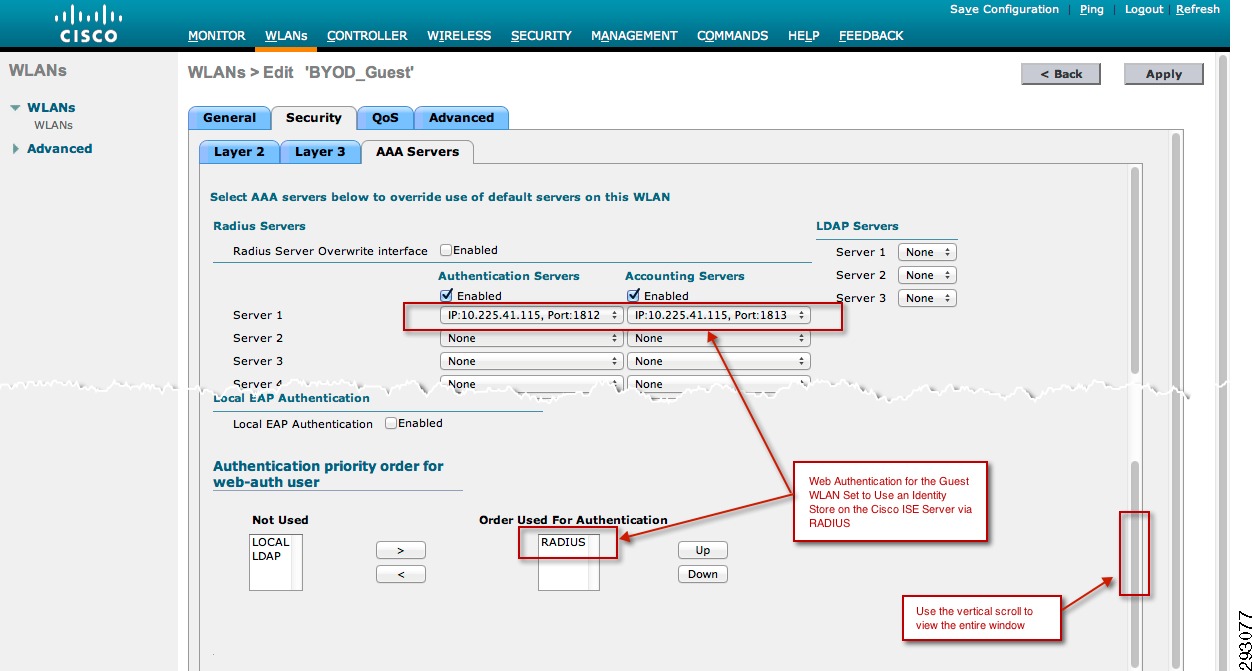Viewport: 1252px width, 671px height.
Task: Toggle Authentication Servers Enabled checkbox
Action: (446, 295)
